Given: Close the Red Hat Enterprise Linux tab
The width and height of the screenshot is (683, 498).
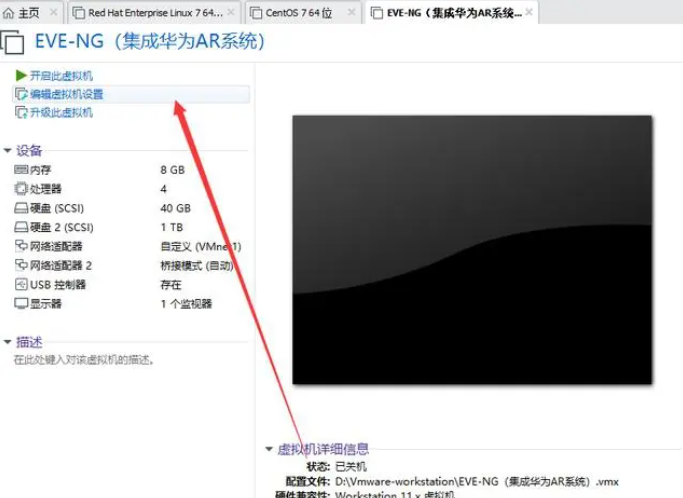Looking at the screenshot, I should pos(231,12).
